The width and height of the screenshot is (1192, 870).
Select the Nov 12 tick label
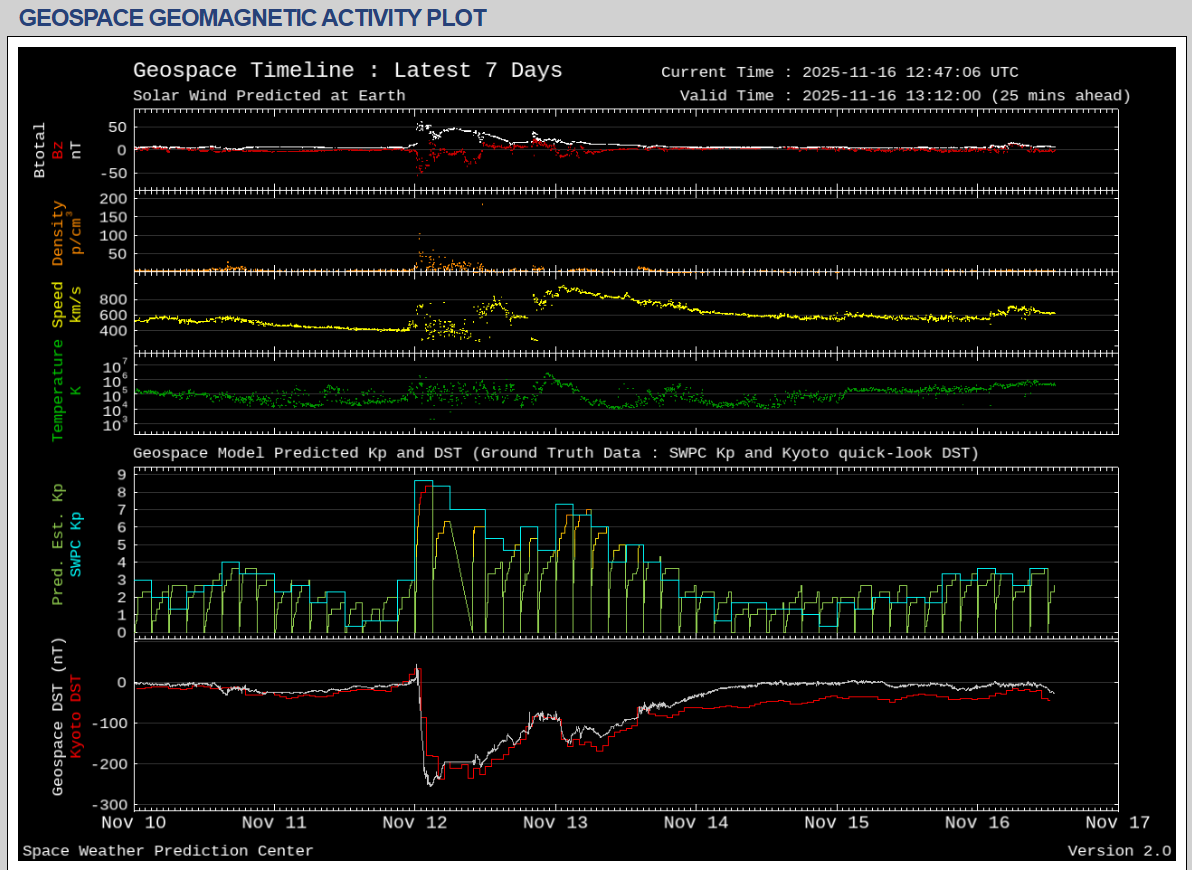click(414, 823)
